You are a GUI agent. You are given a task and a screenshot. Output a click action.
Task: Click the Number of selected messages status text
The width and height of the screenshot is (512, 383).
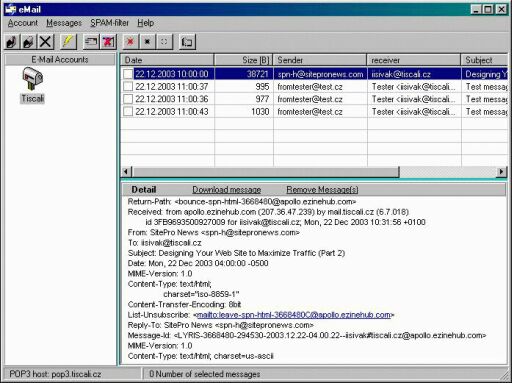(205, 374)
